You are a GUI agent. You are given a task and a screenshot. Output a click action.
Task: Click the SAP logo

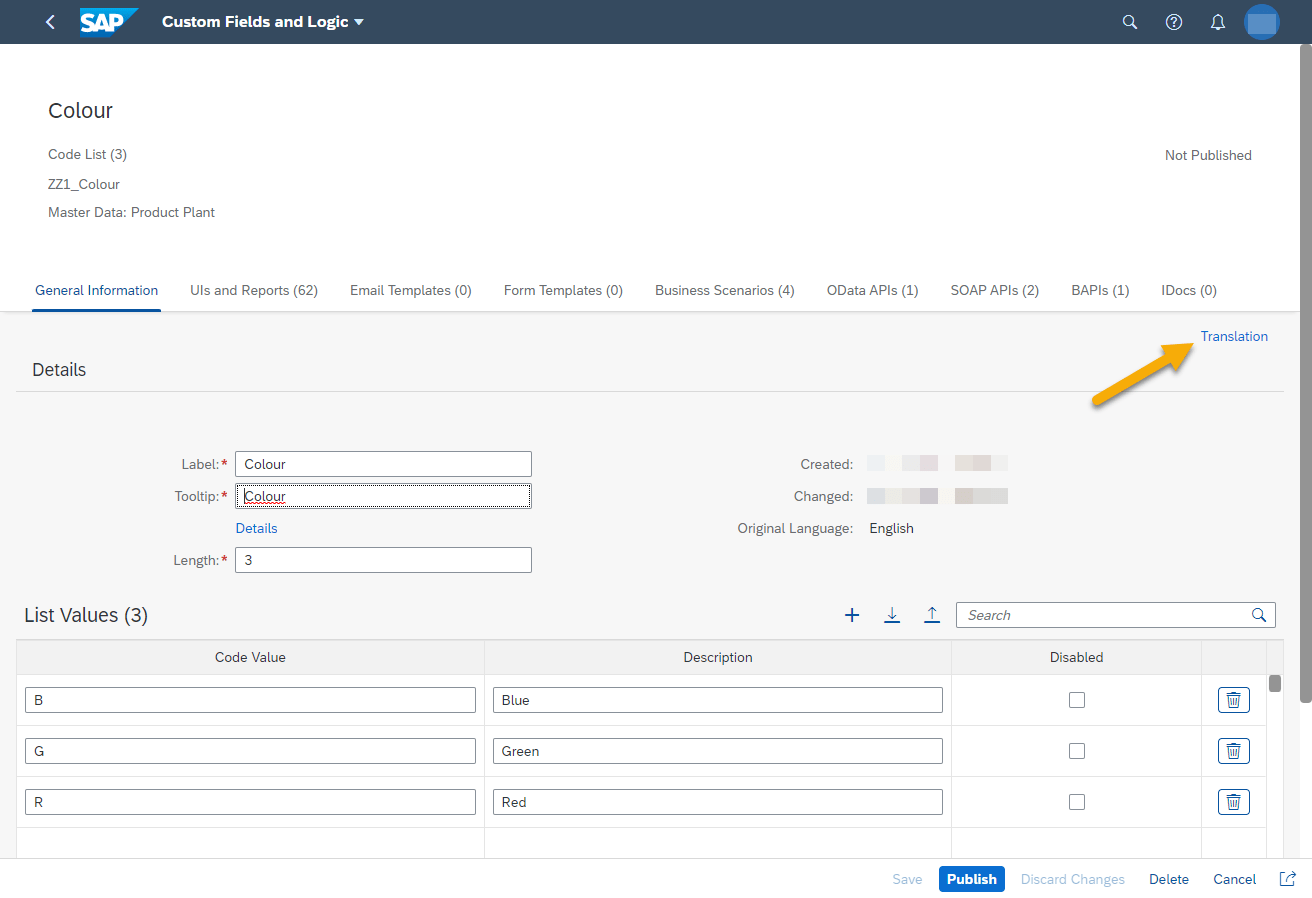pyautogui.click(x=108, y=22)
